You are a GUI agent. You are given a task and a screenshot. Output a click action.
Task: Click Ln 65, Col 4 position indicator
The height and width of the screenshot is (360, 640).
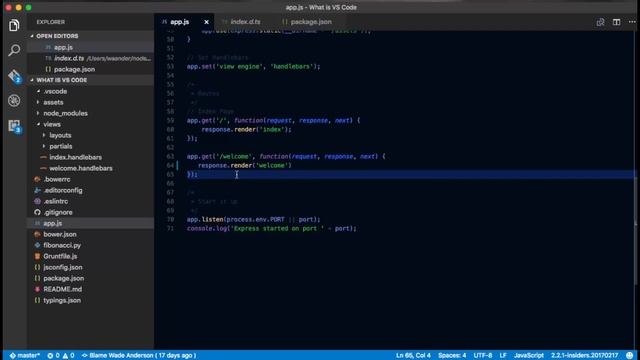(x=413, y=356)
